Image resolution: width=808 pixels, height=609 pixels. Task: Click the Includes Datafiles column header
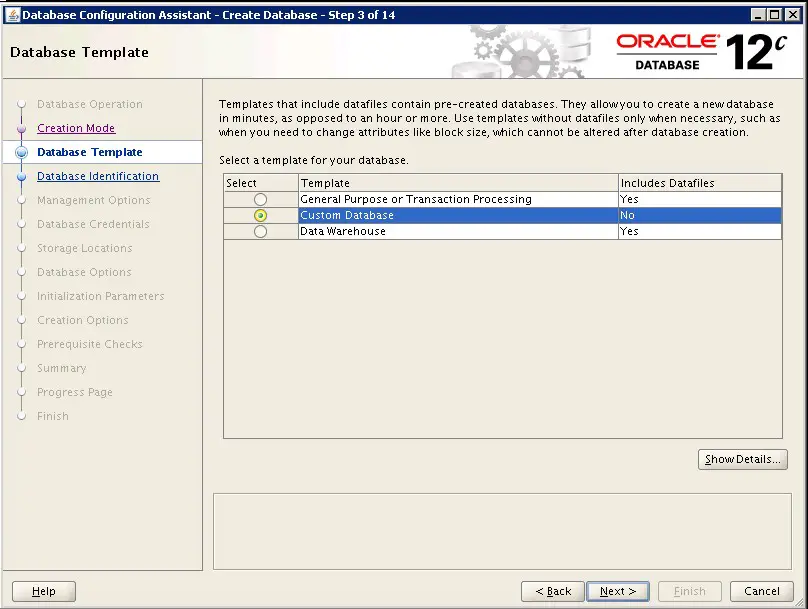click(x=700, y=183)
